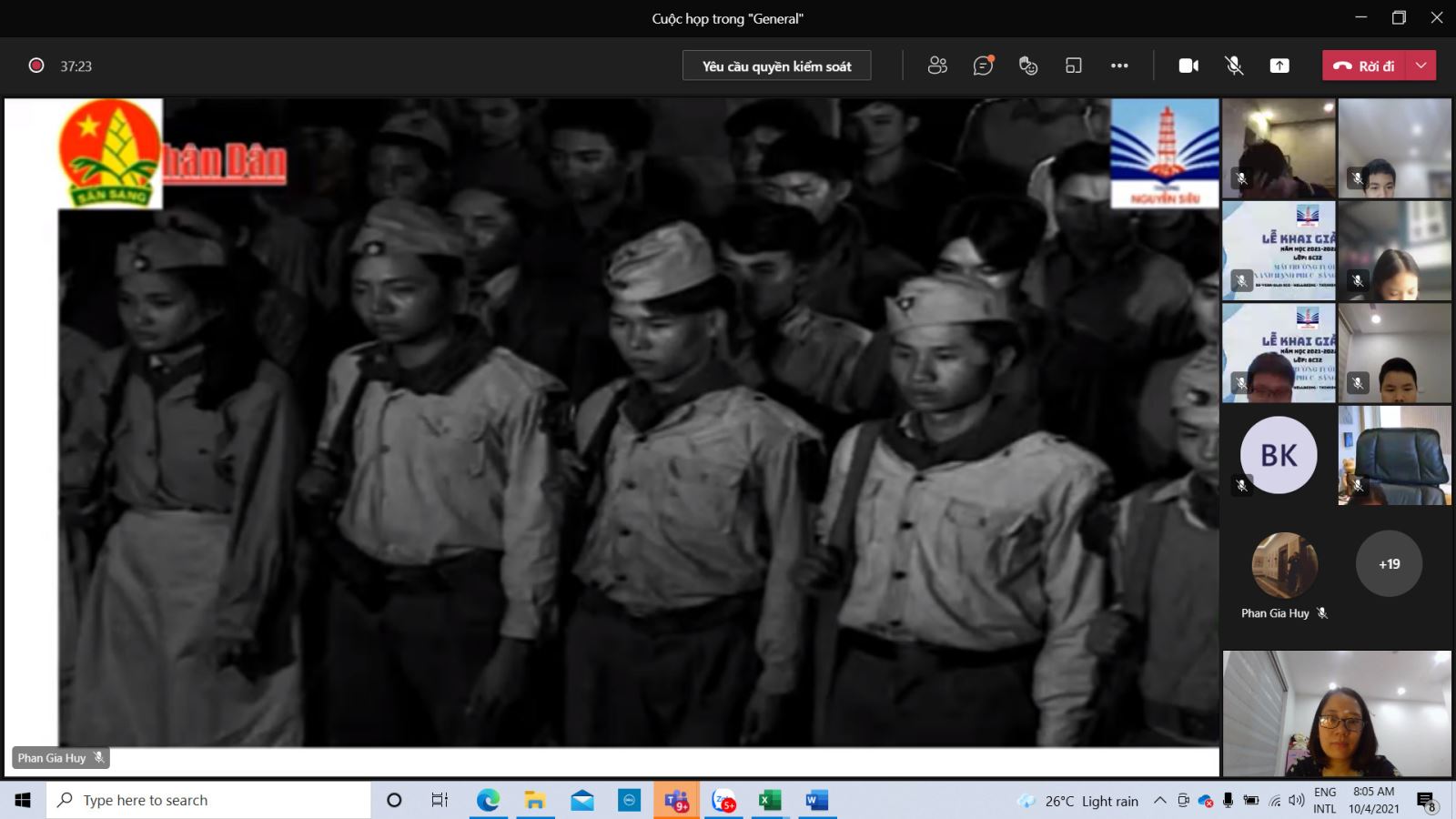Click the ENG INTL language indicator

[x=1325, y=800]
